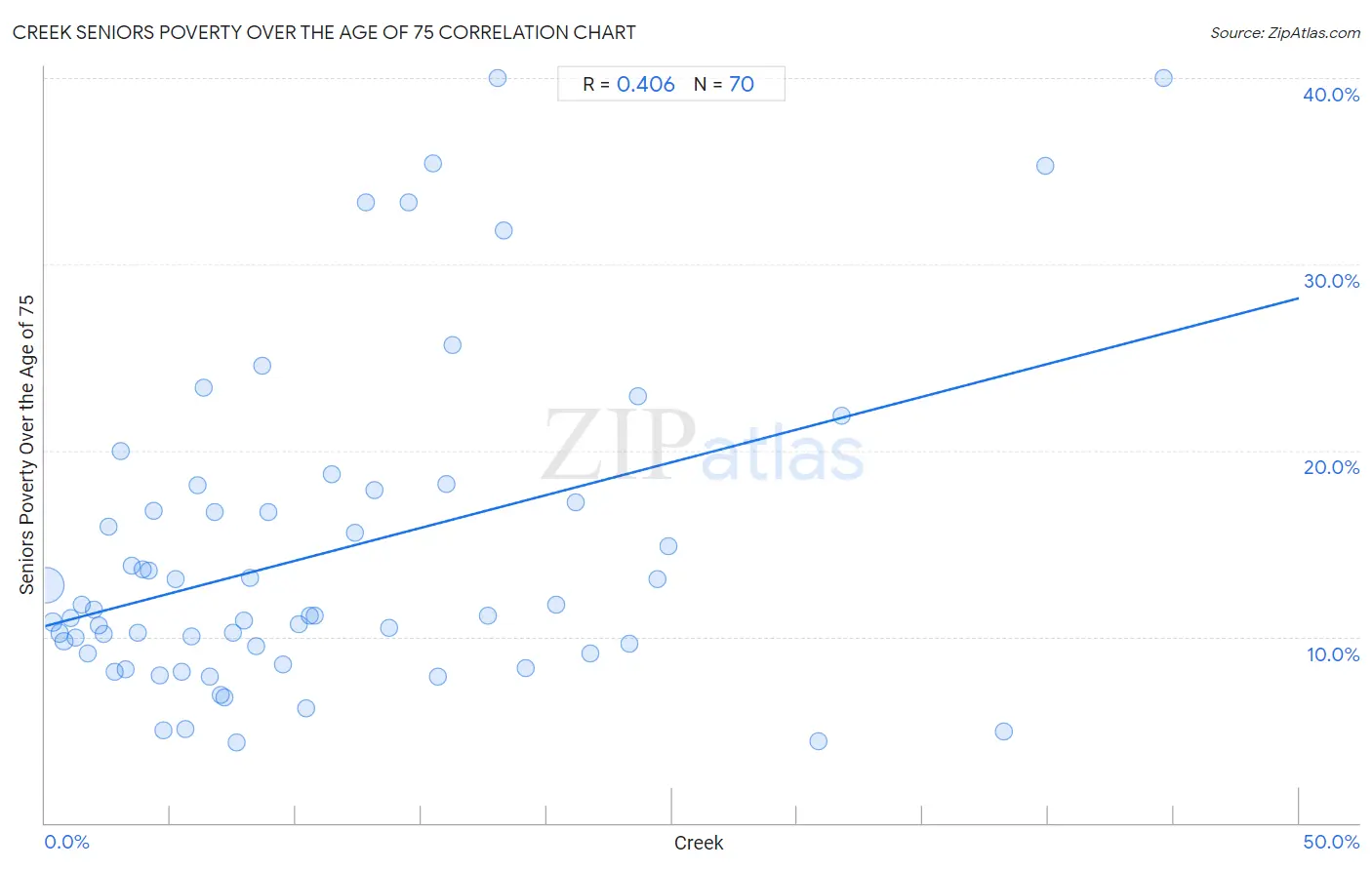Click the 20.0% y-axis label
This screenshot has height=870, width=1372.
coord(1331,467)
